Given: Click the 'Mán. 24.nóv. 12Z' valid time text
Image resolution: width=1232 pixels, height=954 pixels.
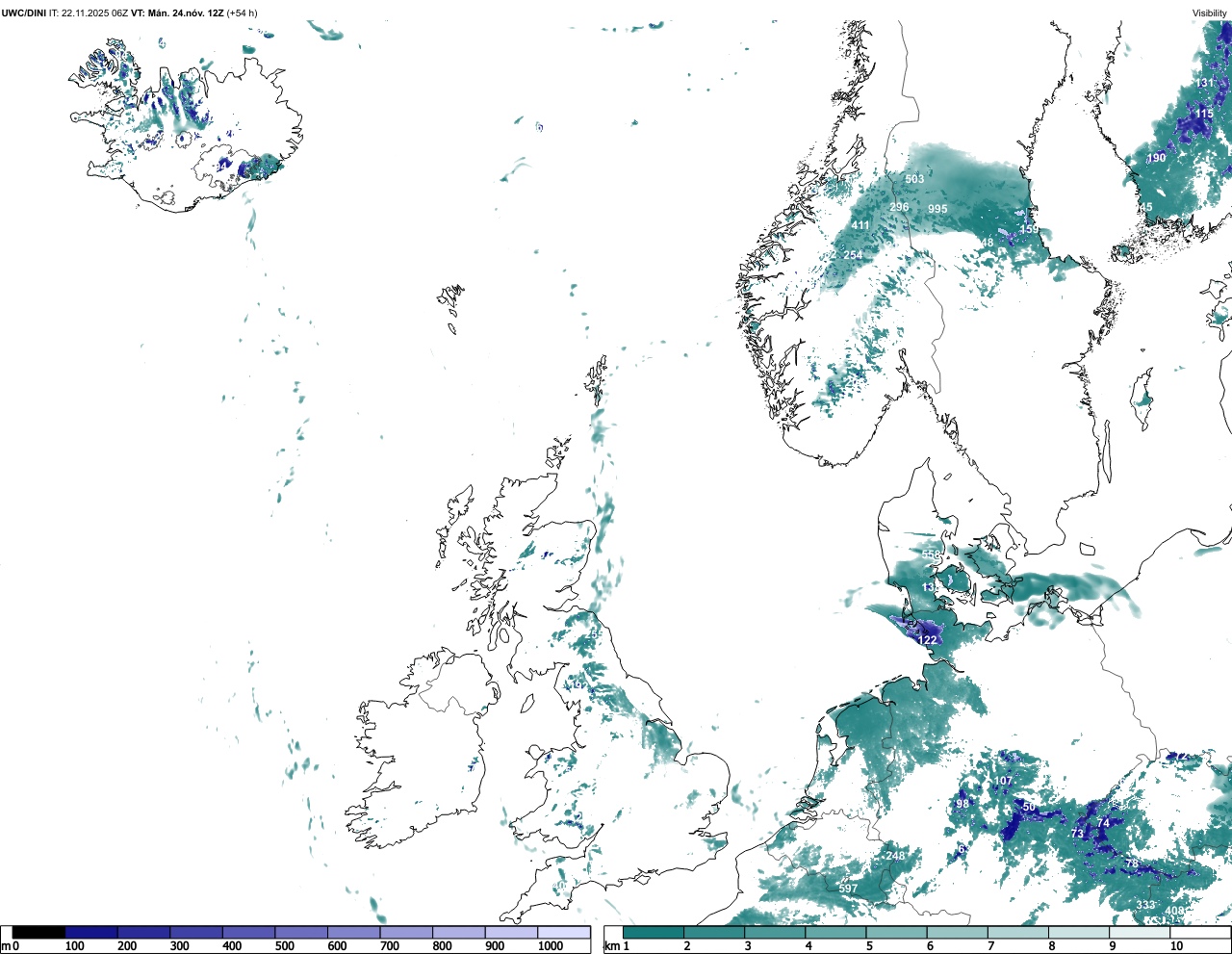Looking at the screenshot, I should 185,13.
